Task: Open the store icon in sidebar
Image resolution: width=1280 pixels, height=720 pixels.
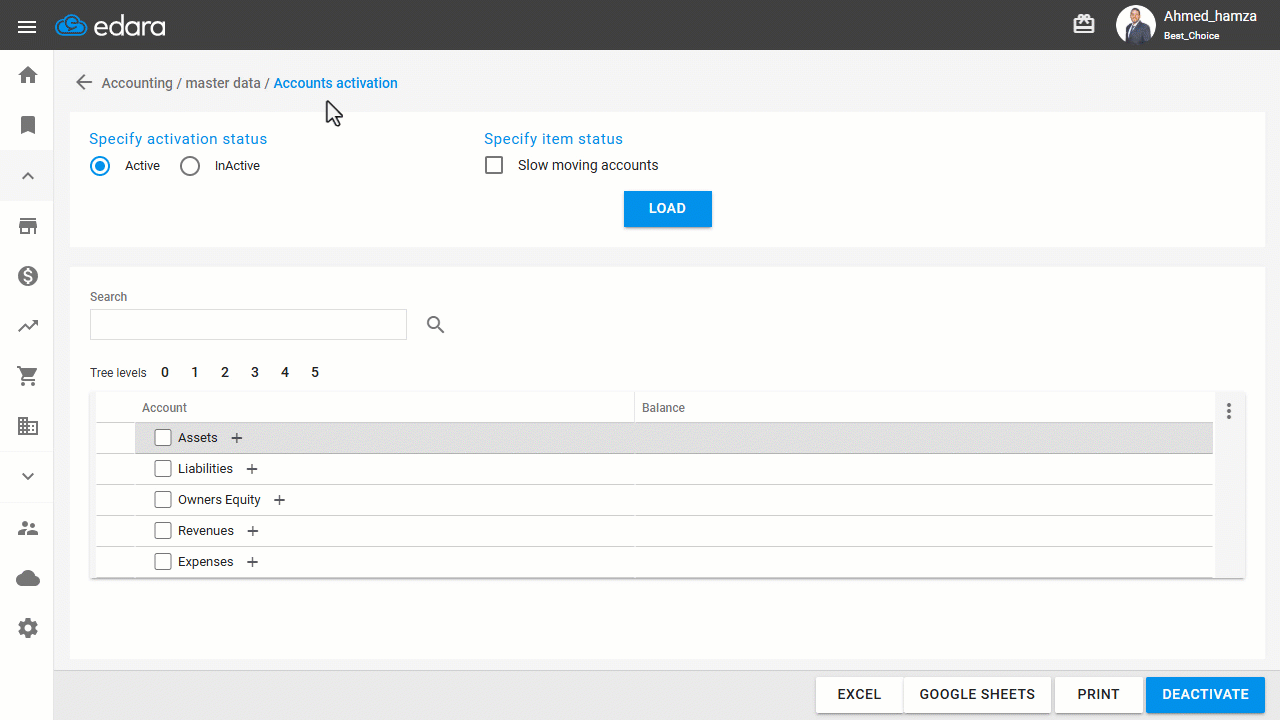Action: click(x=28, y=226)
